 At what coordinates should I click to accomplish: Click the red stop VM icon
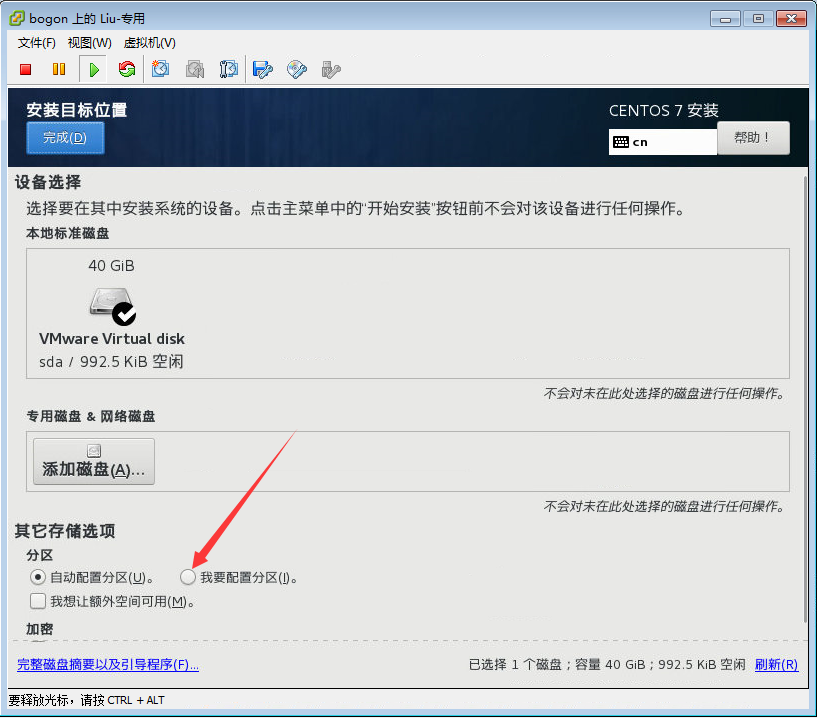[25, 69]
